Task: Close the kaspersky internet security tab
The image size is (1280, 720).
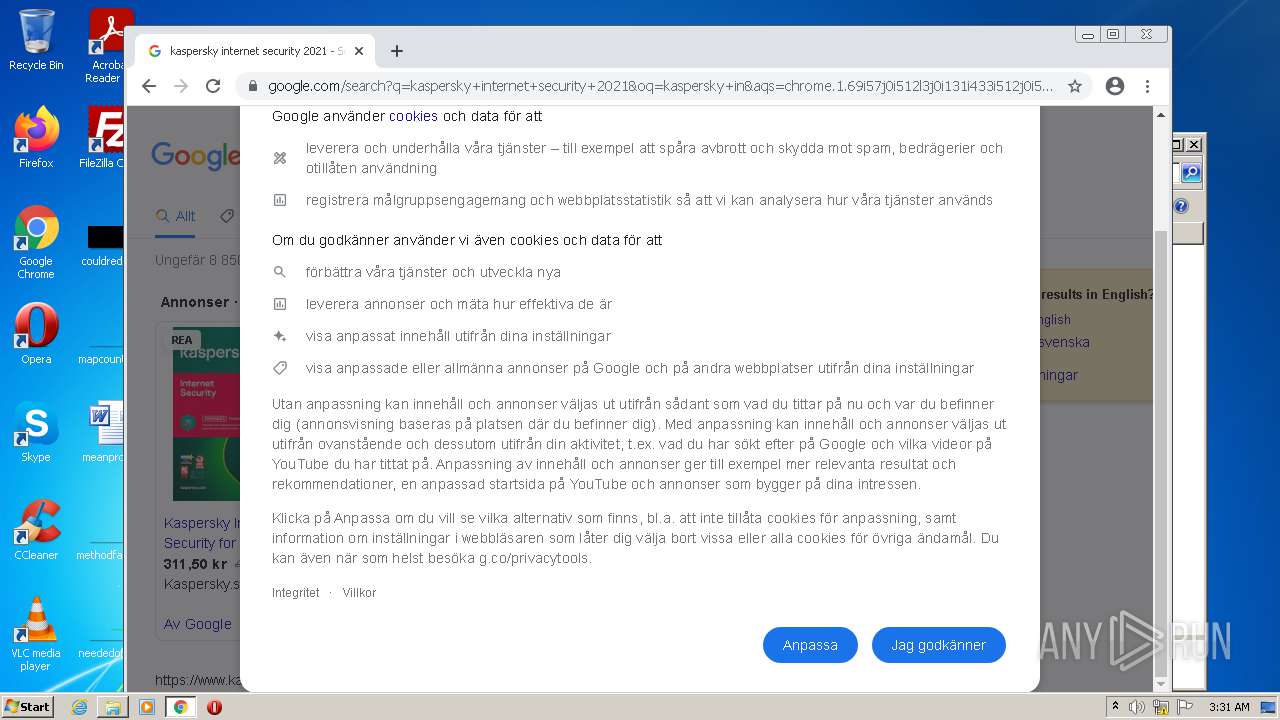Action: 359,51
